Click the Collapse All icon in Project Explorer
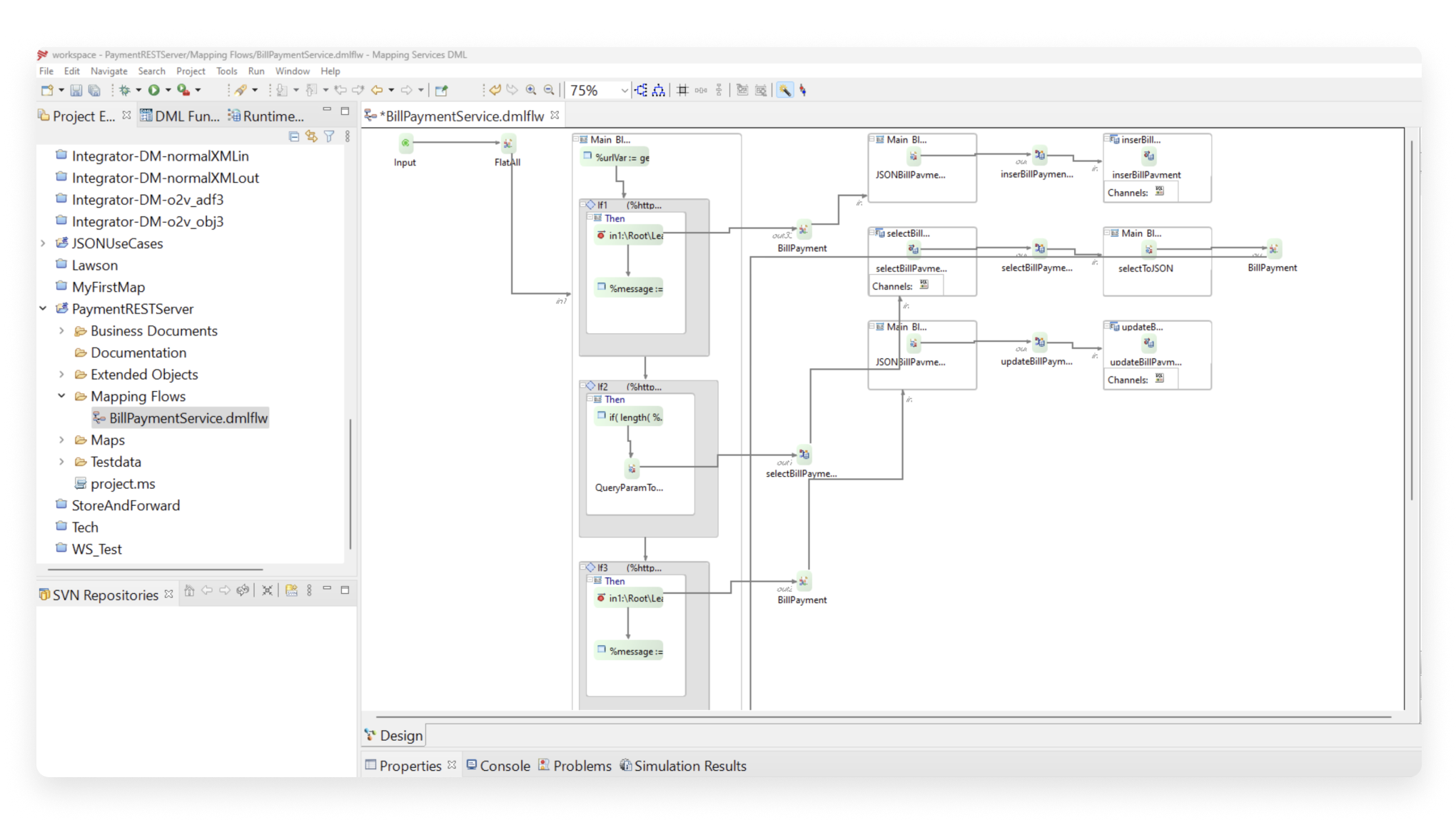Screen dimensions: 1456x820 pyautogui.click(x=294, y=136)
